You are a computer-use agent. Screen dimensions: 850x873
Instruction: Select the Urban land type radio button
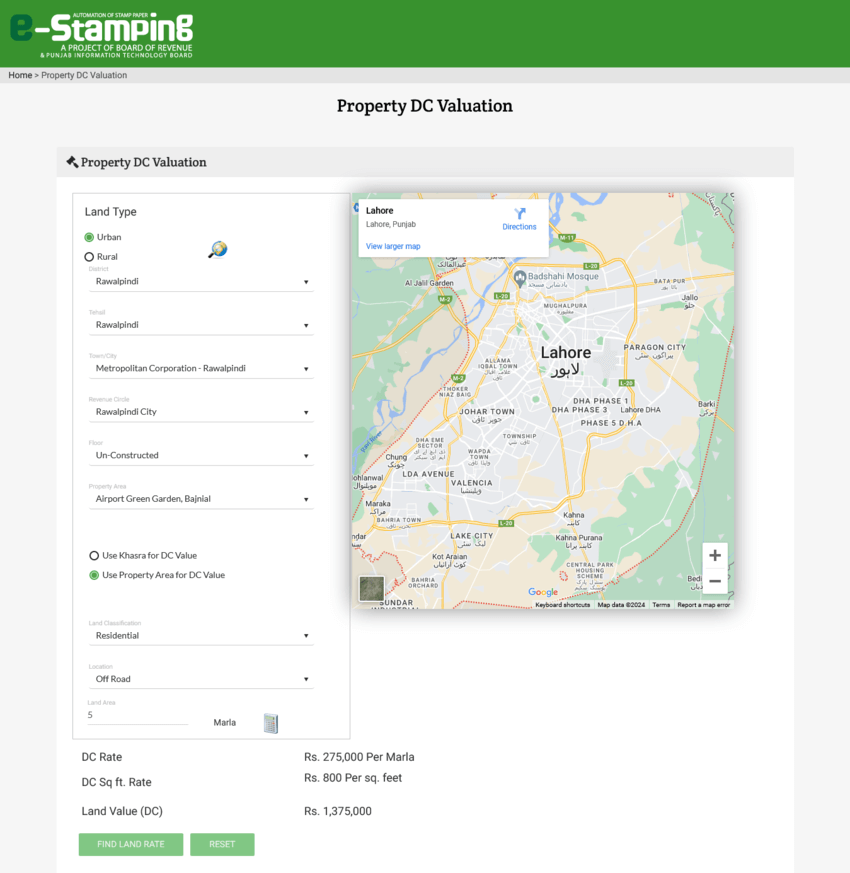pyautogui.click(x=89, y=237)
